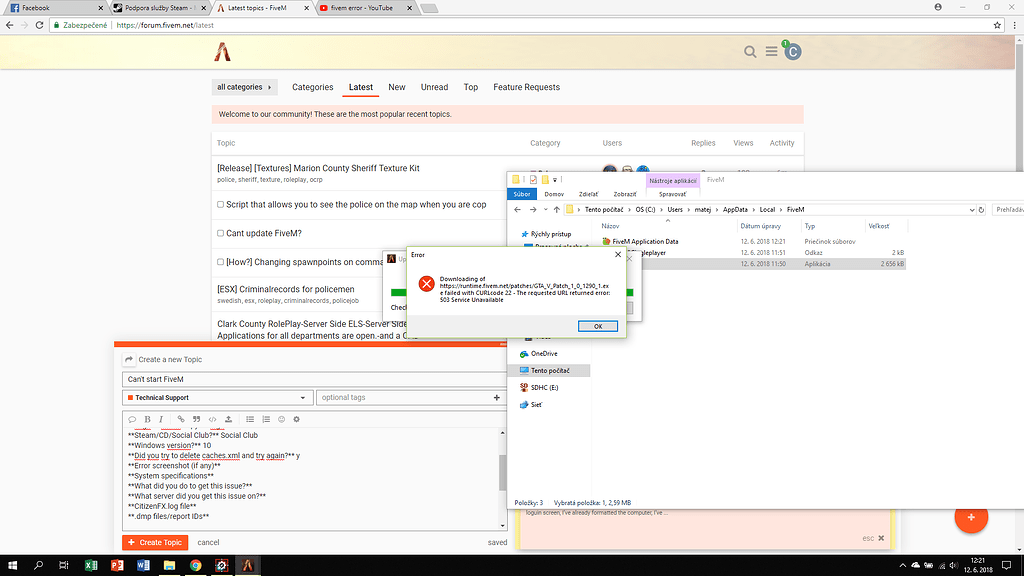The image size is (1024, 576).
Task: Click OK in the Error dialog
Action: [598, 327]
